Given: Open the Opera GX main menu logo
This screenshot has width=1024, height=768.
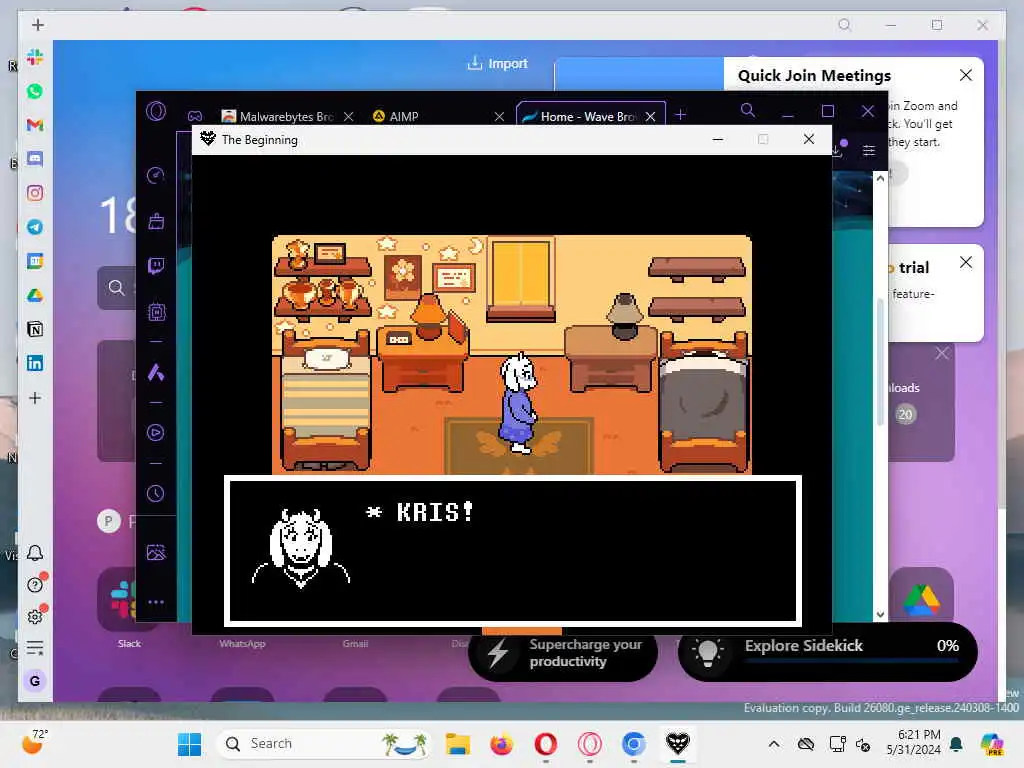Looking at the screenshot, I should [x=156, y=111].
